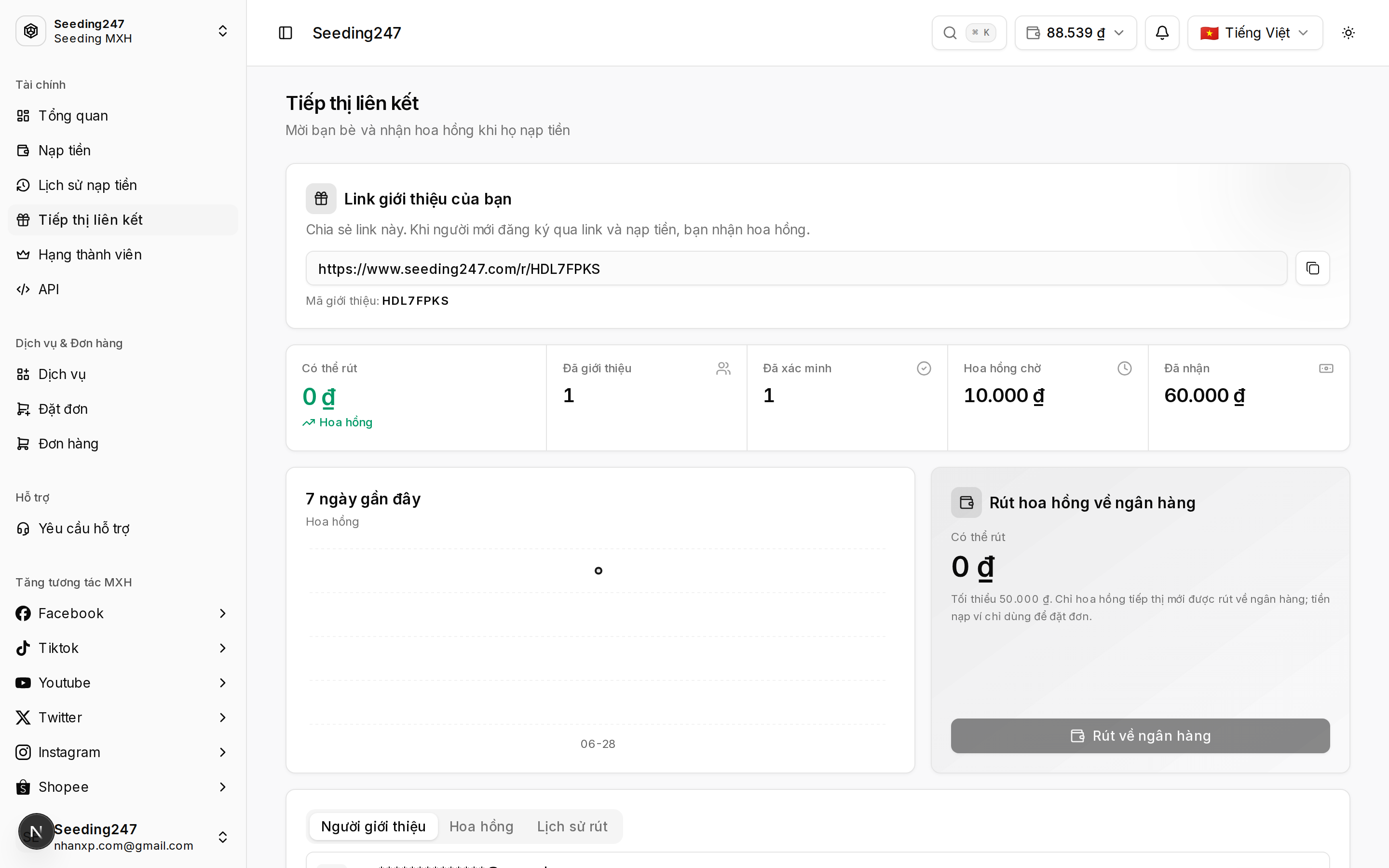This screenshot has width=1389, height=868.
Task: Click the Seeding247 logo icon in the sidebar
Action: click(31, 31)
